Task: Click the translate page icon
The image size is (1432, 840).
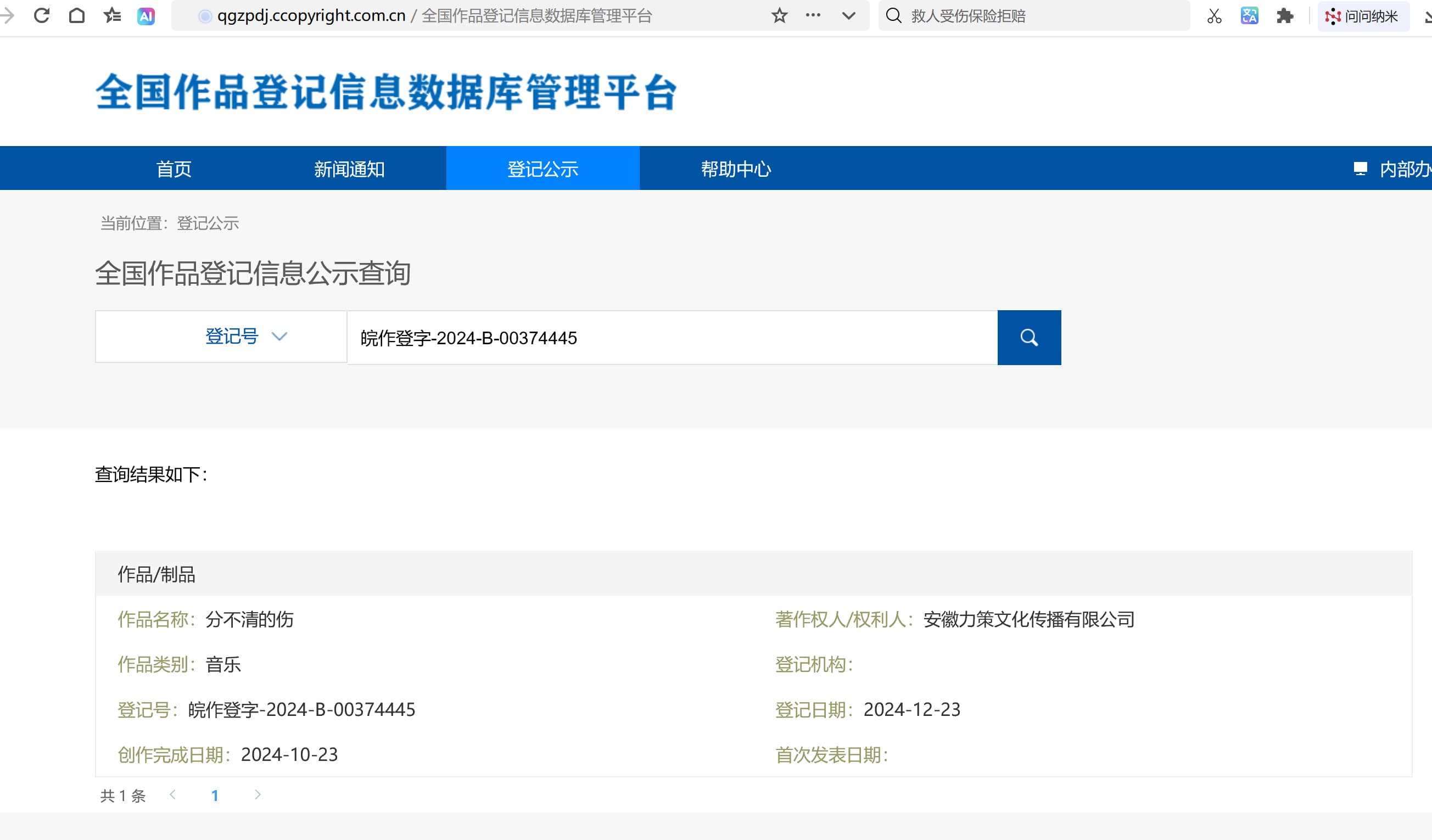Action: coord(1249,16)
